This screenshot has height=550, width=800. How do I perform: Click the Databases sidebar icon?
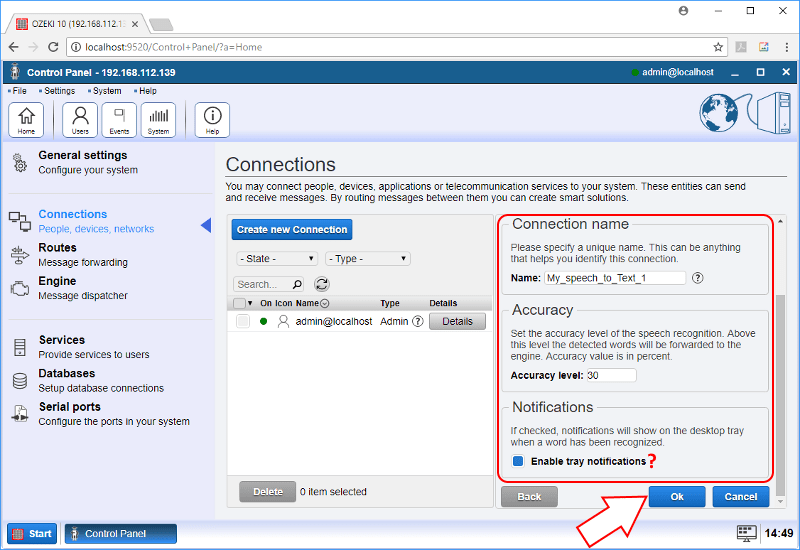click(x=19, y=381)
